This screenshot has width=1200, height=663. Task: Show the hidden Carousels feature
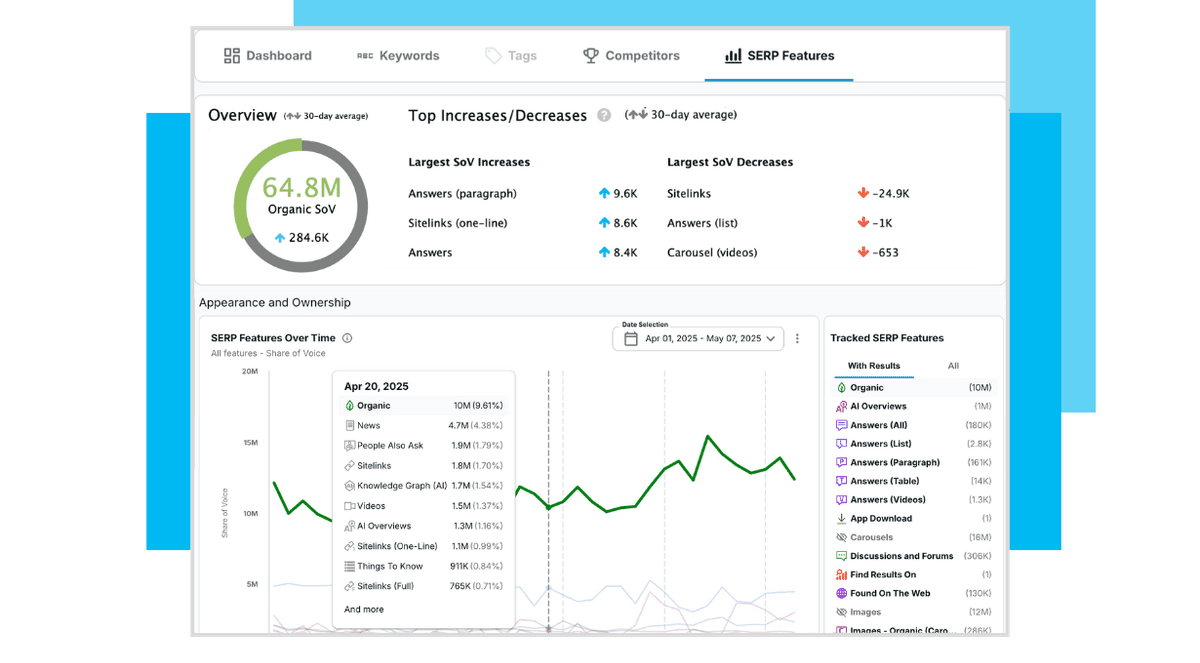(x=841, y=538)
